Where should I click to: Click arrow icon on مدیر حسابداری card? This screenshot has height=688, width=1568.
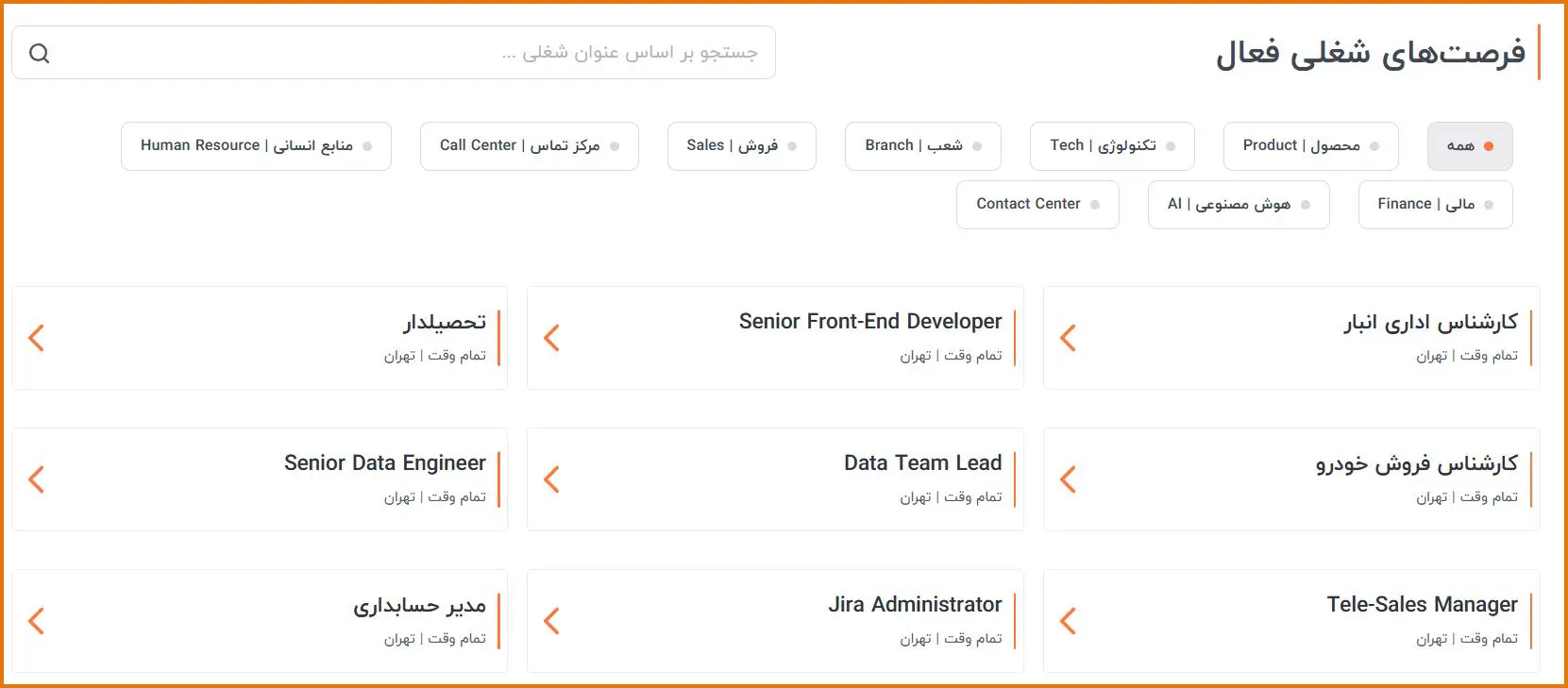pyautogui.click(x=37, y=621)
